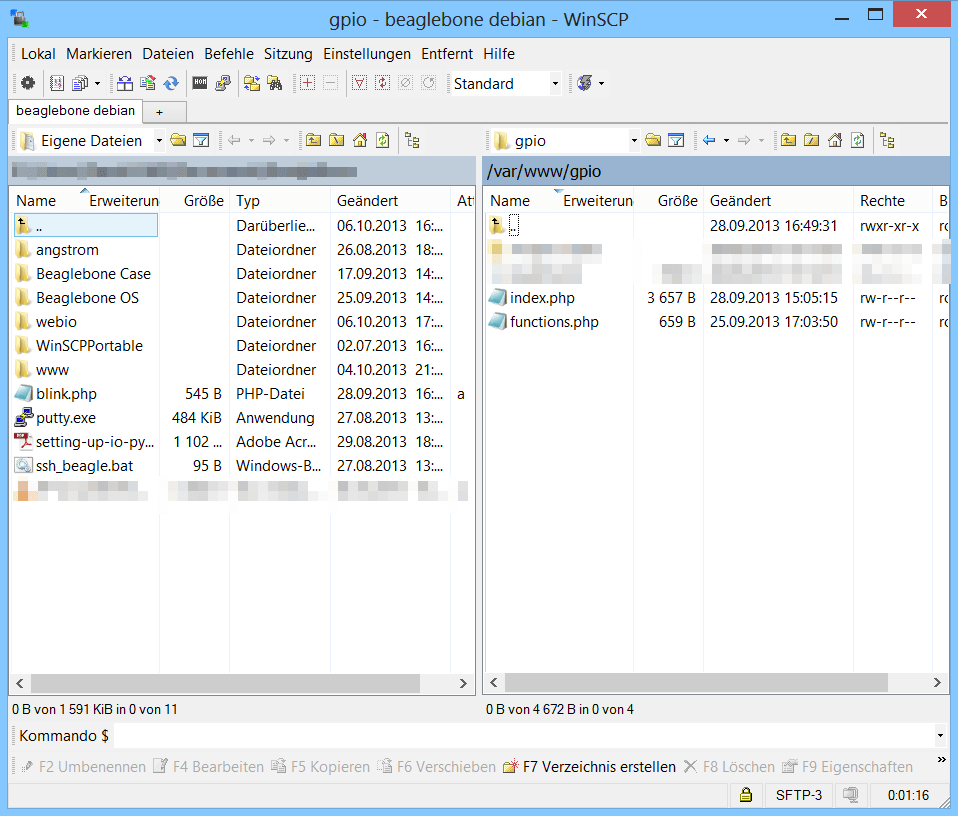
Task: Go to local root directory icon
Action: pyautogui.click(x=337, y=140)
